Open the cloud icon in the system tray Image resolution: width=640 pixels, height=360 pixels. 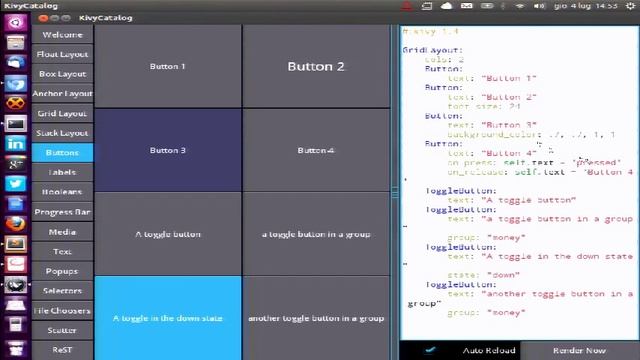click(447, 6)
